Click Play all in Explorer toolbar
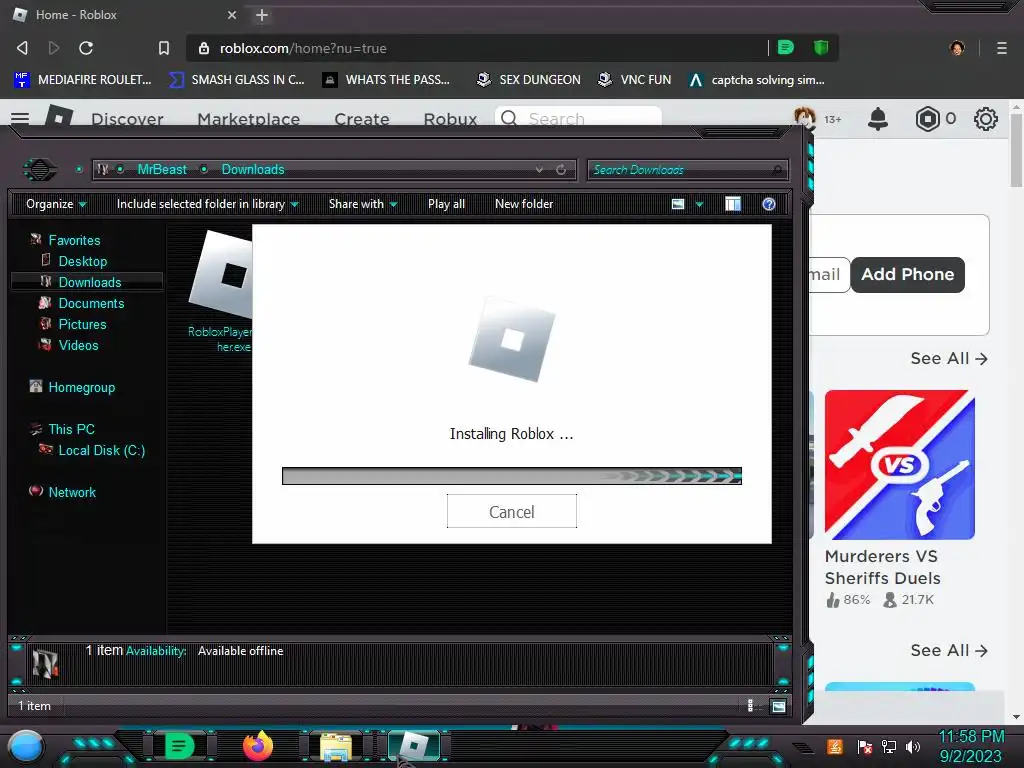This screenshot has width=1024, height=768. coord(447,204)
